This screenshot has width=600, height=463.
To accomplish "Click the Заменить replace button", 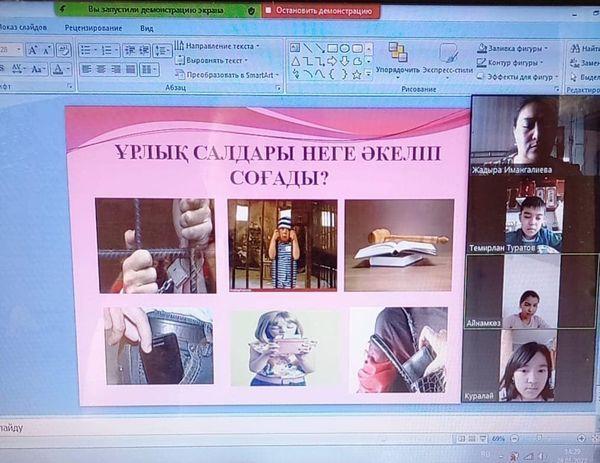I will [x=585, y=63].
